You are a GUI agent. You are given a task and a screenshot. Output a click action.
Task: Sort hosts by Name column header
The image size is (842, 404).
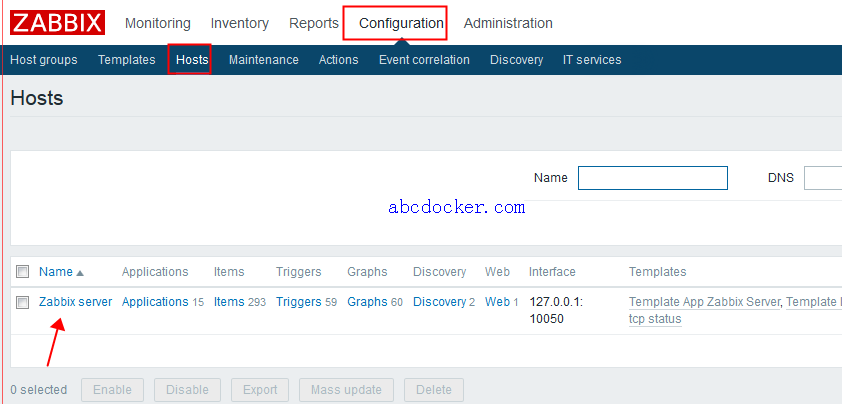click(56, 272)
